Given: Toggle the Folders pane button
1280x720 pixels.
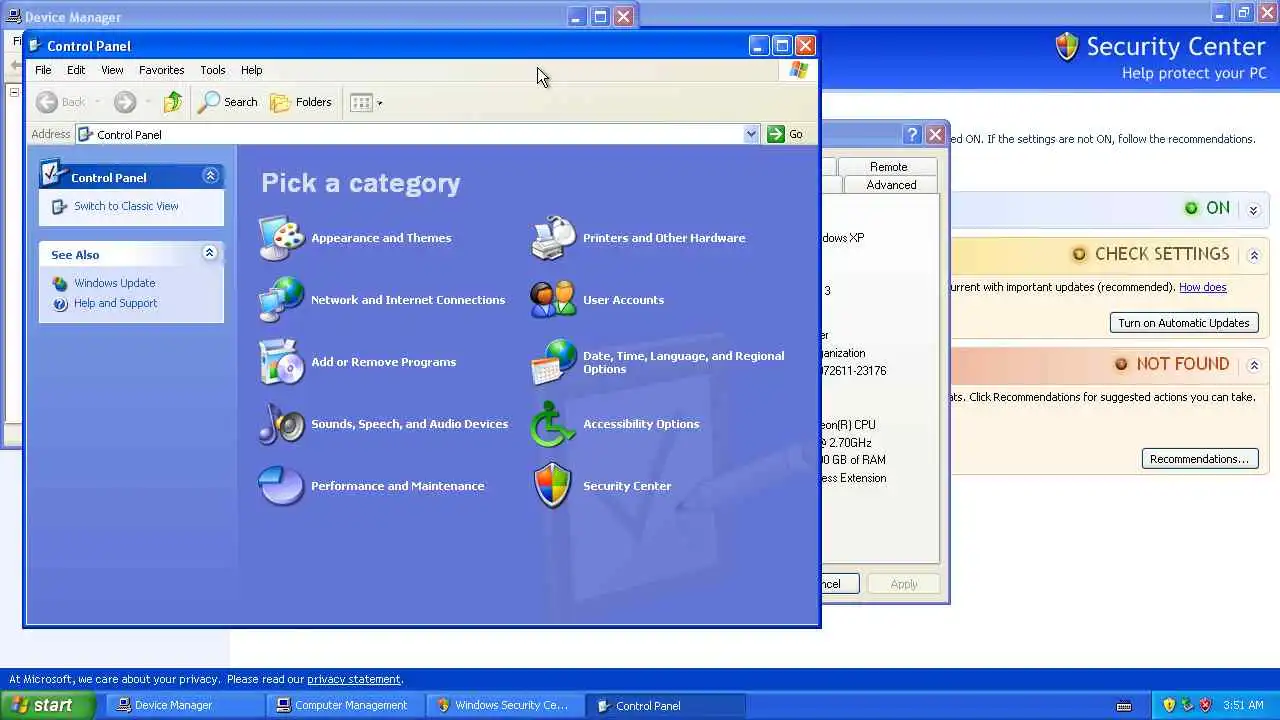Looking at the screenshot, I should tap(301, 102).
